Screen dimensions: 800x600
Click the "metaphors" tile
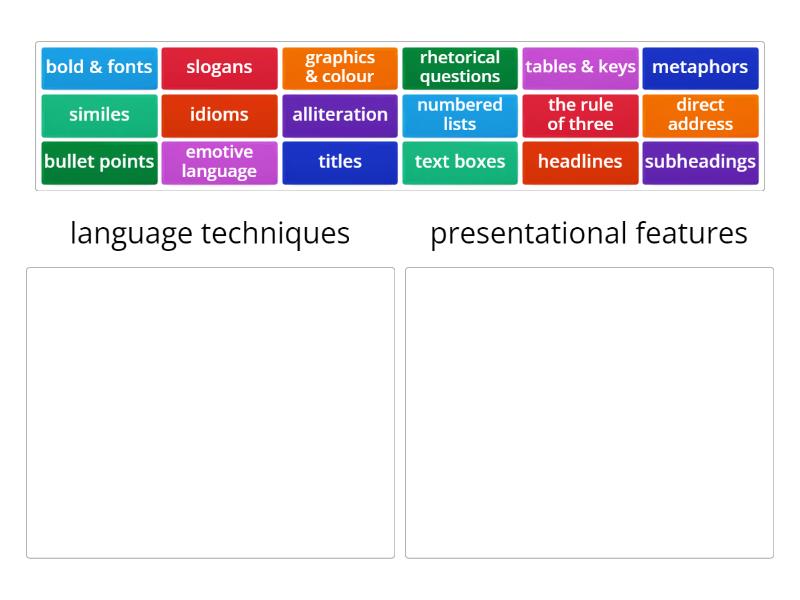pyautogui.click(x=700, y=68)
